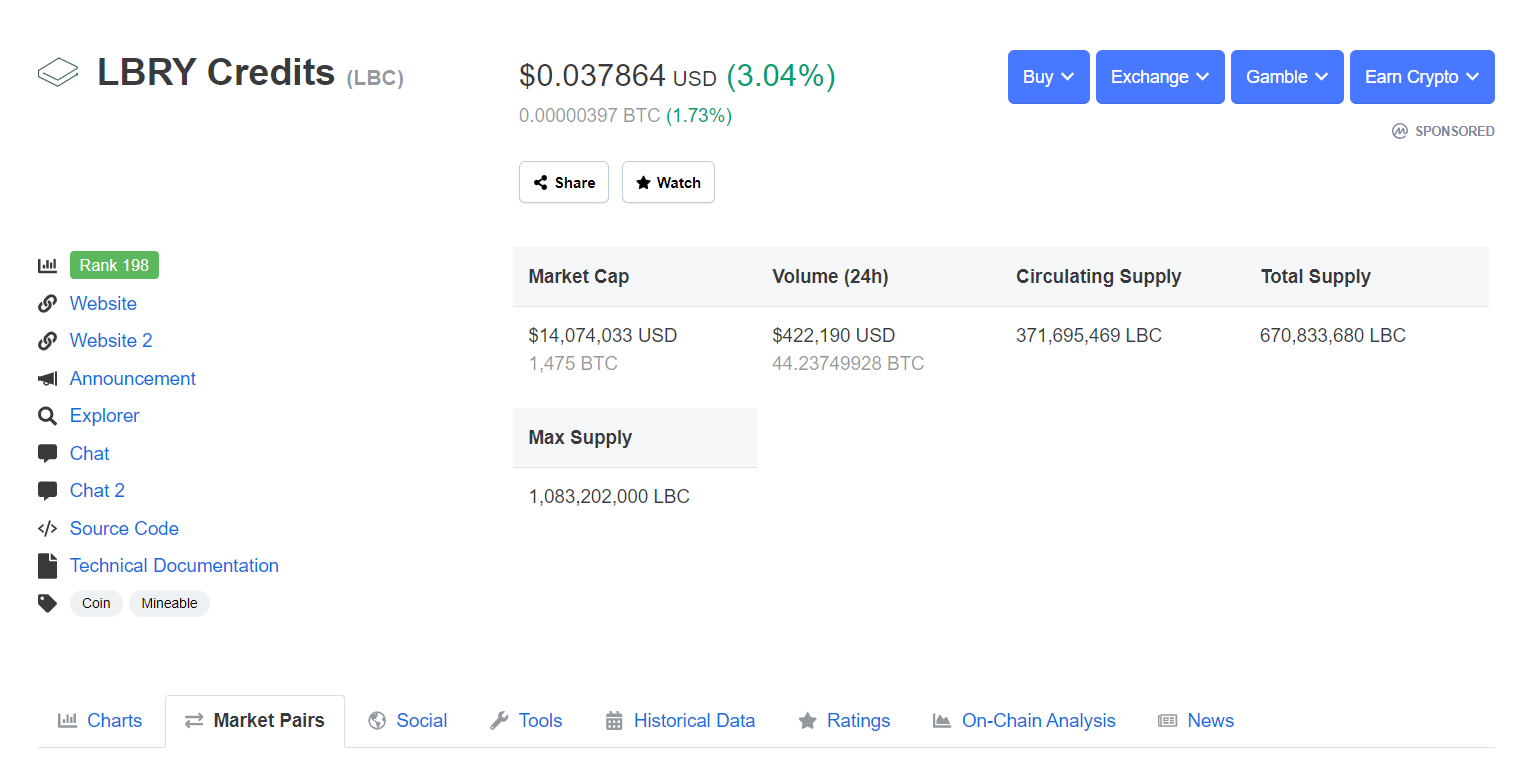
Task: Select the On-Chain Analysis tab
Action: pos(1024,721)
